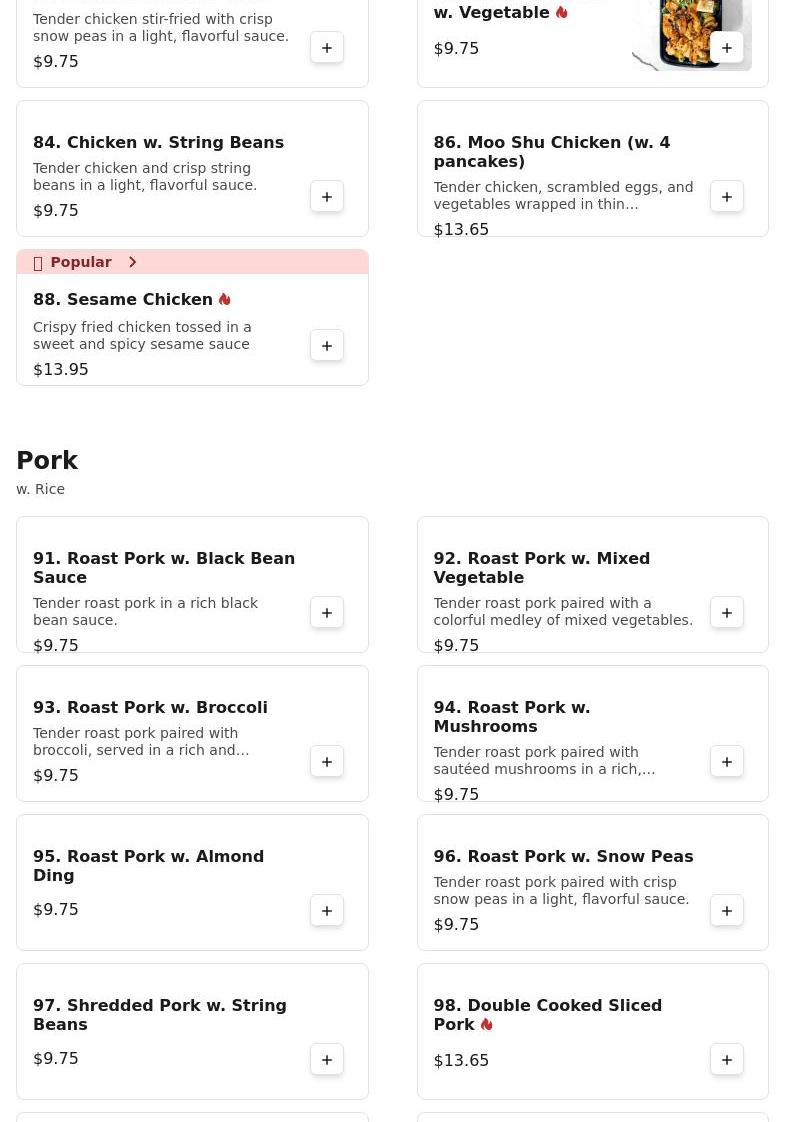Add Roast Pork w. Black Bean Sauce

327,613
